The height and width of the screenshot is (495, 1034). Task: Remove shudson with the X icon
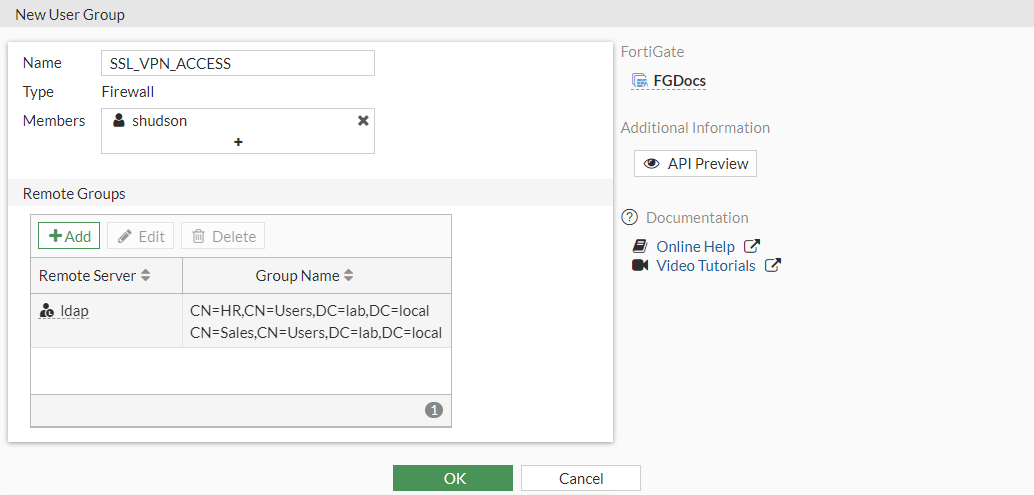[x=363, y=120]
